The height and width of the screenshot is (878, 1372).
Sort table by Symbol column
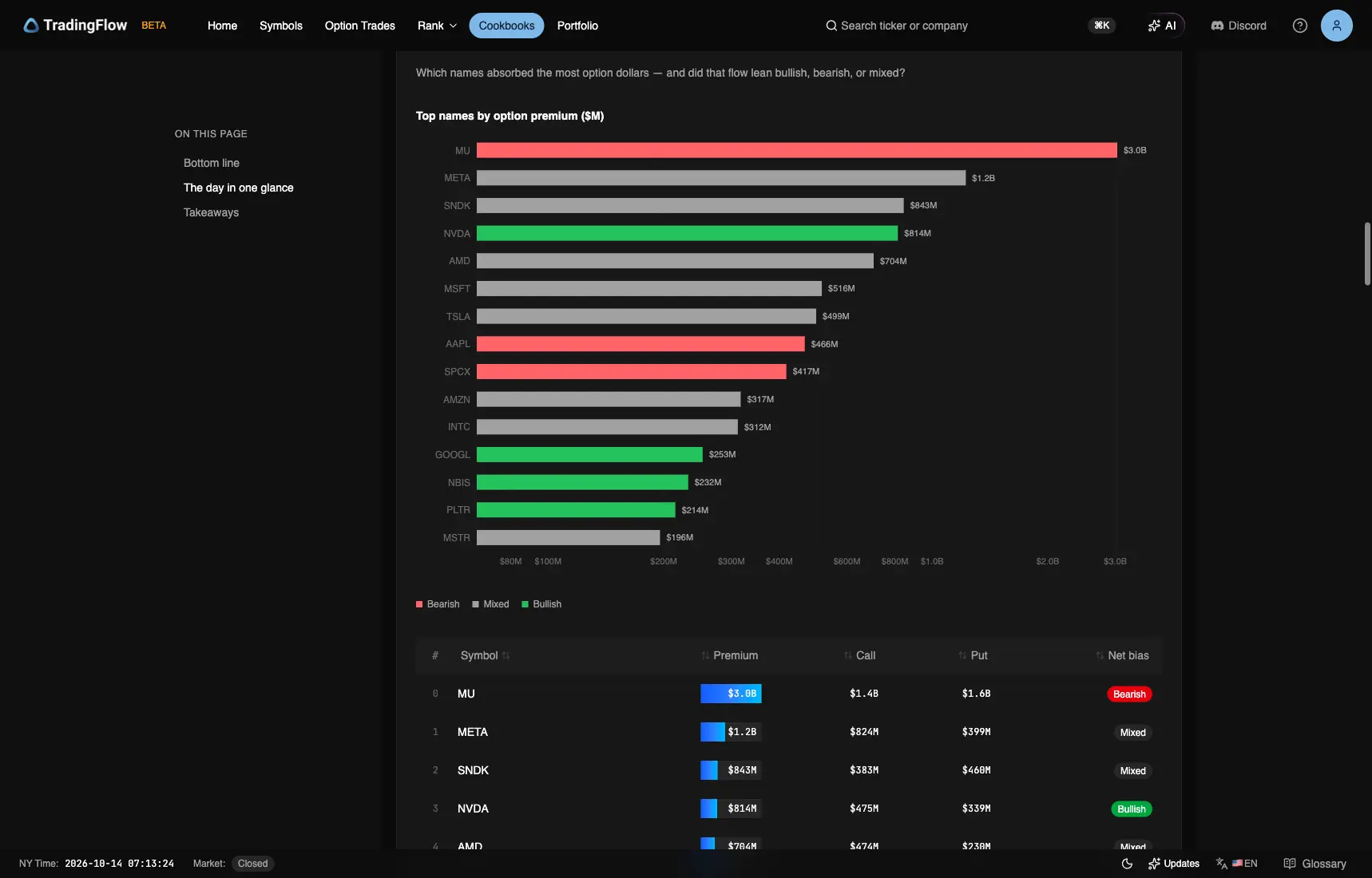point(485,655)
